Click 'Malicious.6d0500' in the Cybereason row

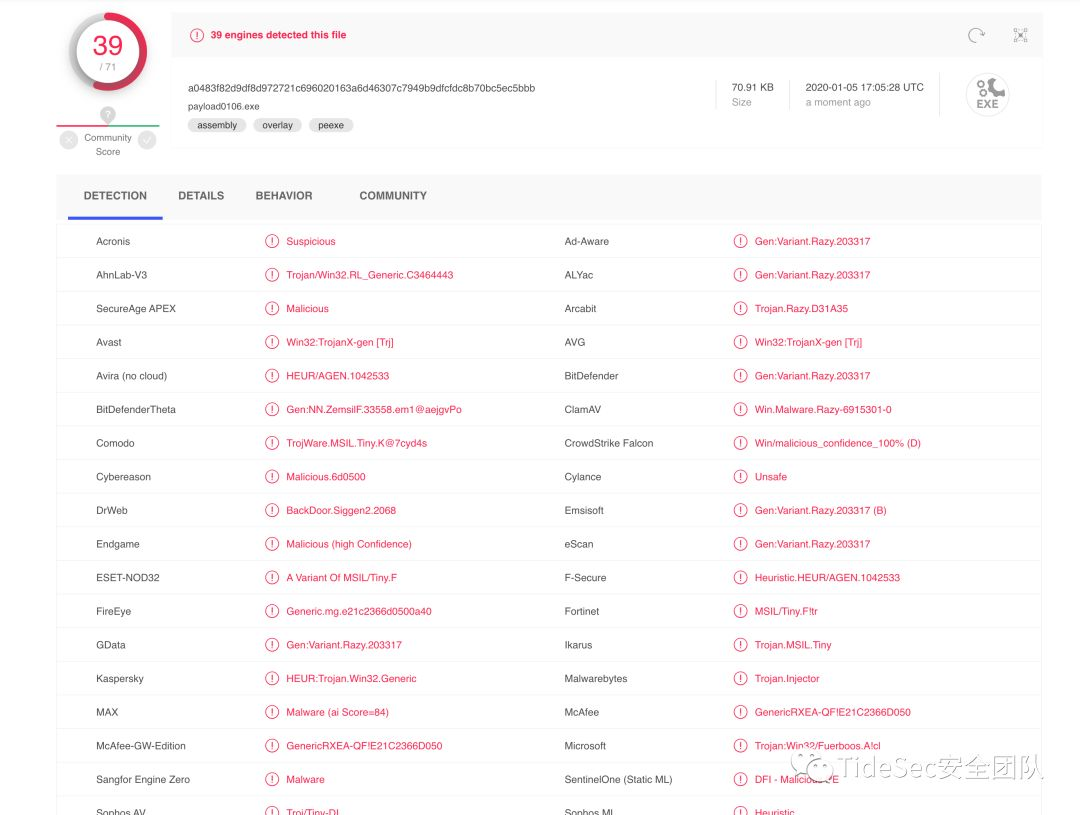pyautogui.click(x=326, y=477)
